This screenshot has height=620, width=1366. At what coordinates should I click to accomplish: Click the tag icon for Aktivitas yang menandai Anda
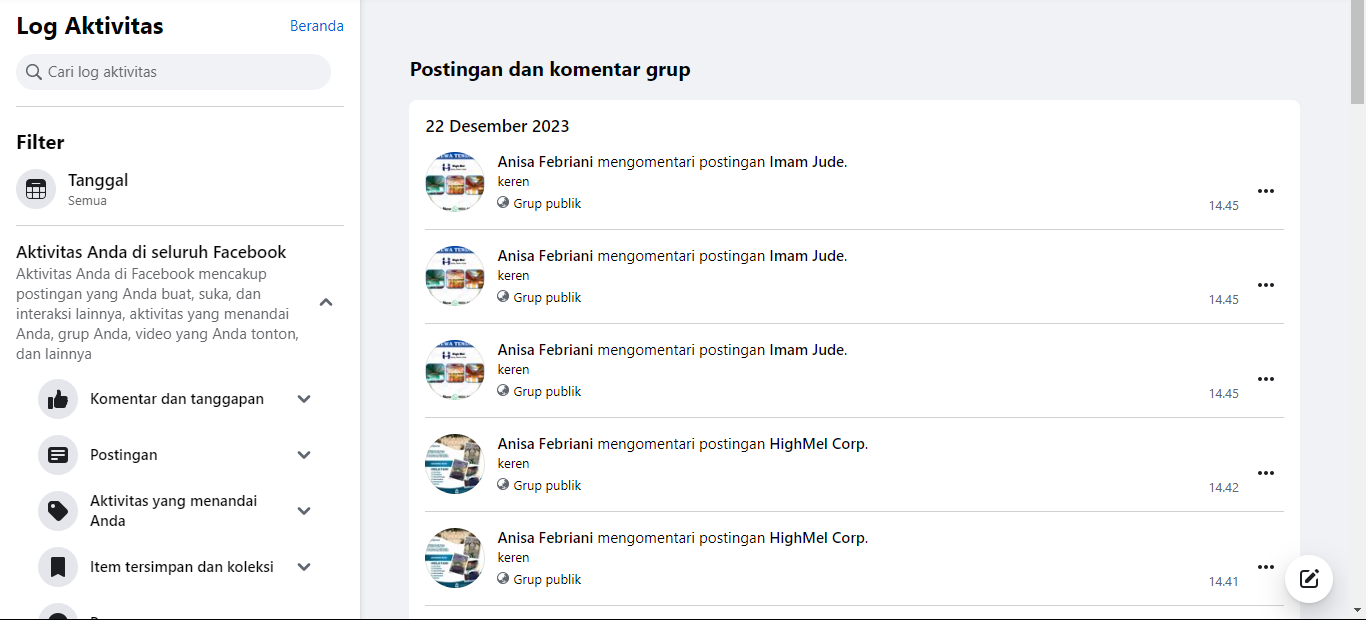[58, 511]
